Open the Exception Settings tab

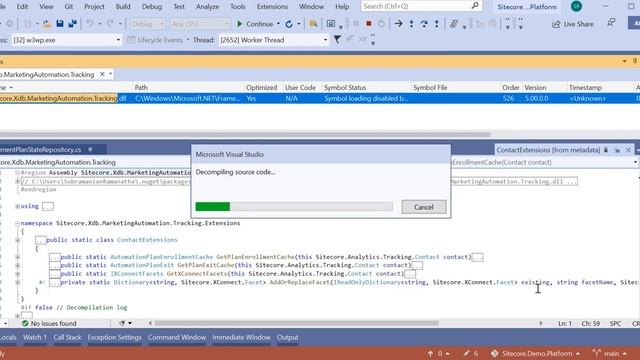pos(114,338)
